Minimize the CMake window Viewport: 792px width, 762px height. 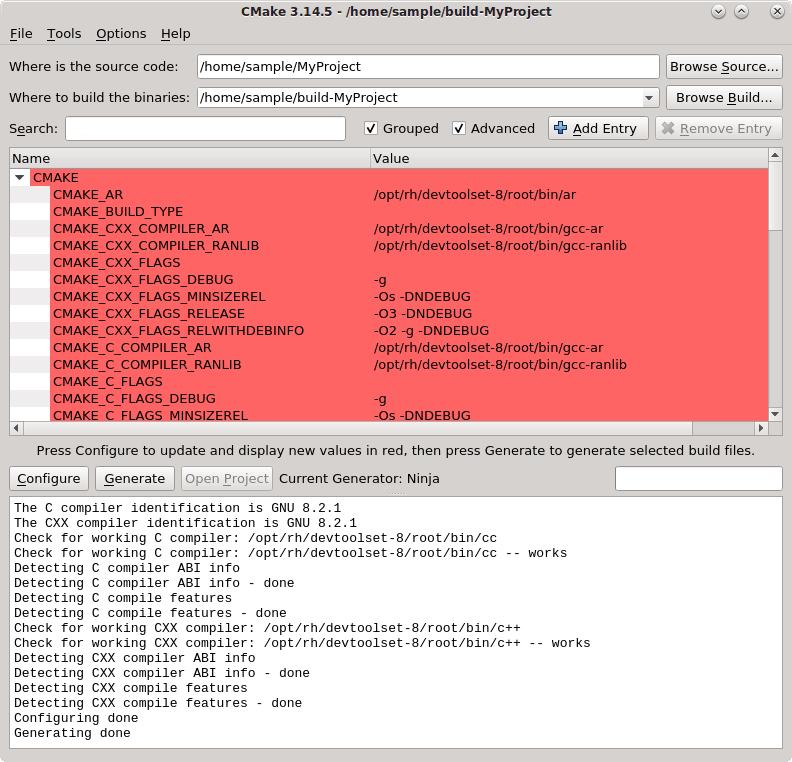pos(718,12)
